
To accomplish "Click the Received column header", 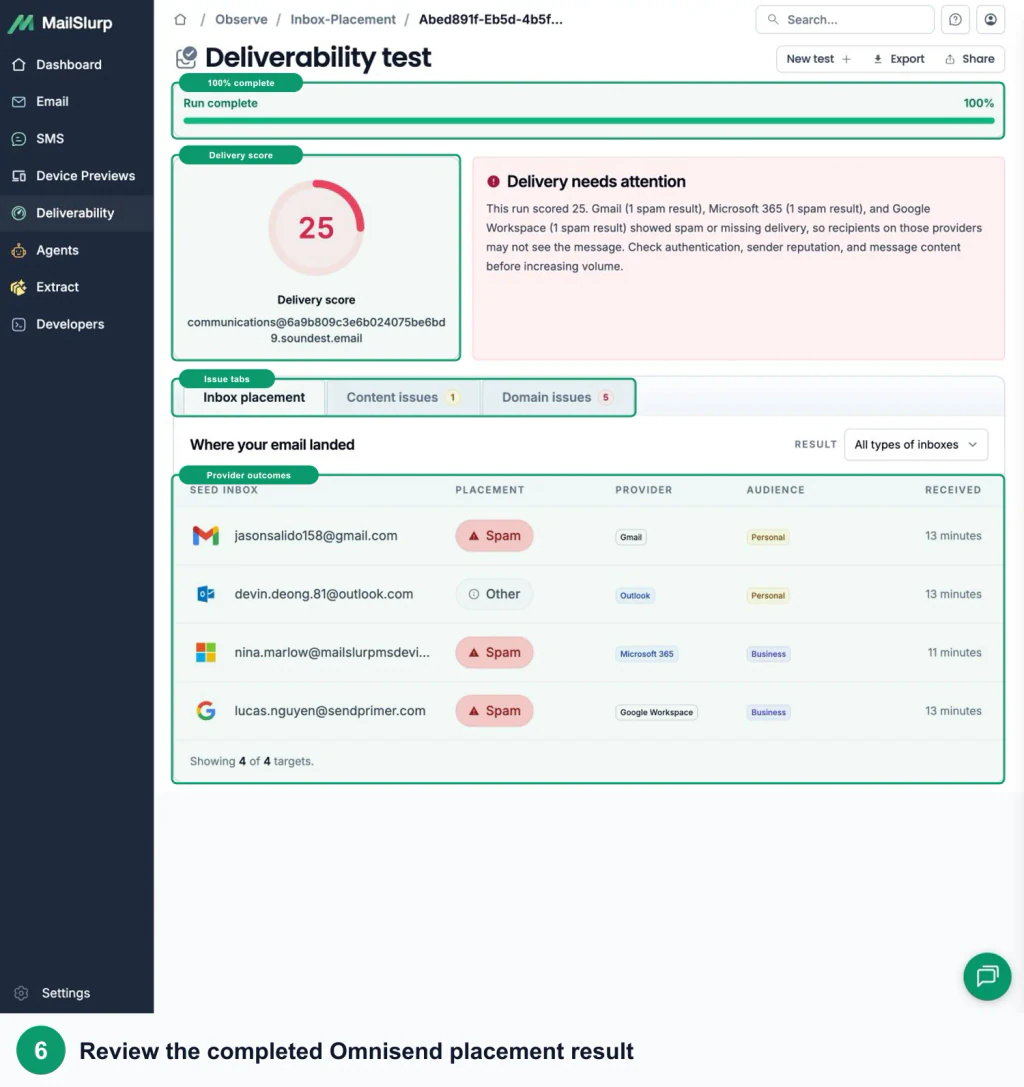I will (953, 489).
